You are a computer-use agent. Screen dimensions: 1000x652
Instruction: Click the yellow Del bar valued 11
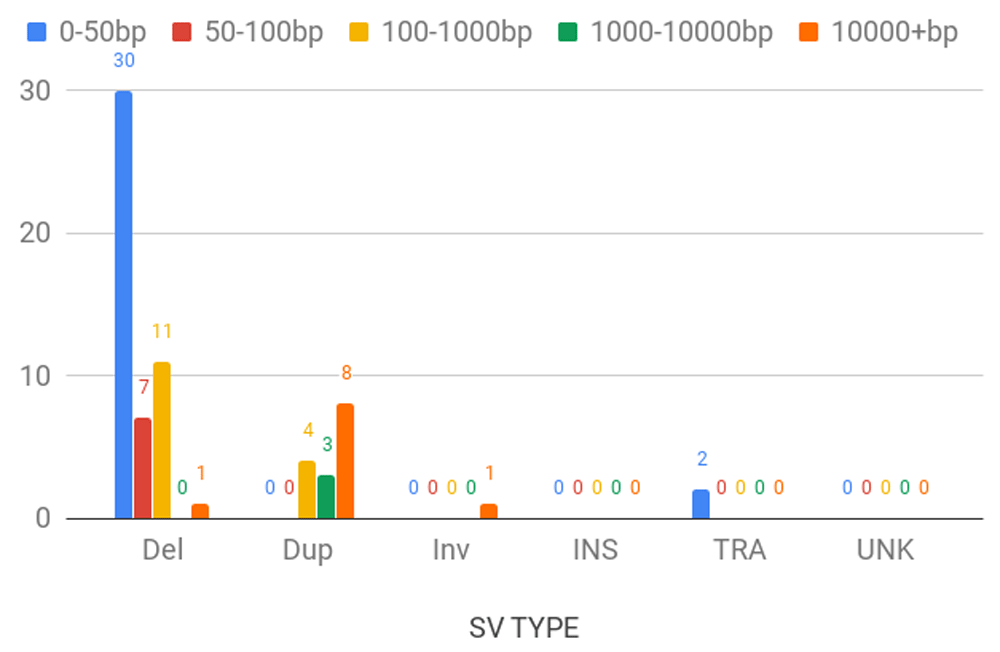click(x=162, y=440)
